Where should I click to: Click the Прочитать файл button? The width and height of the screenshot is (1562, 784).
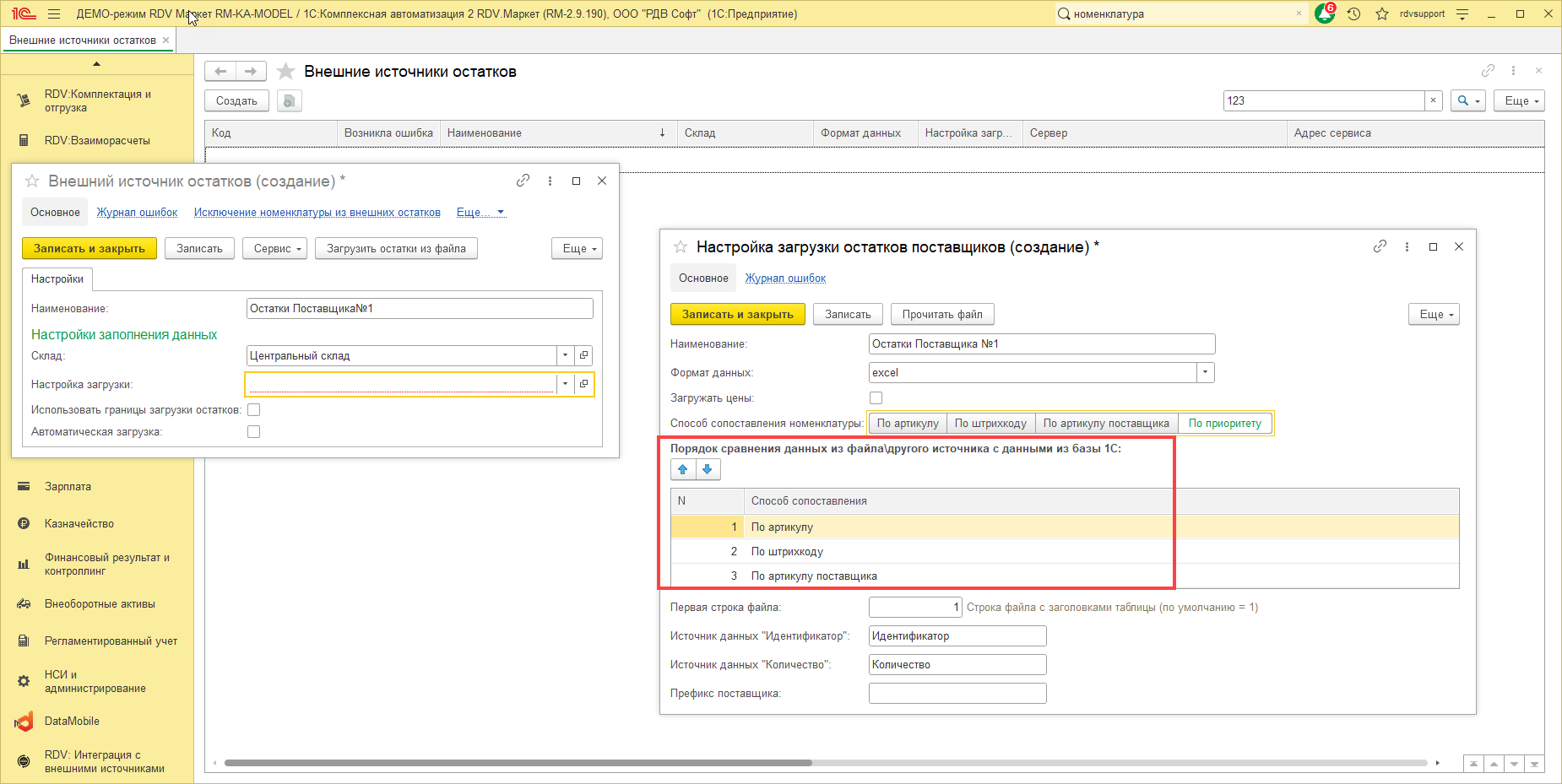941,315
